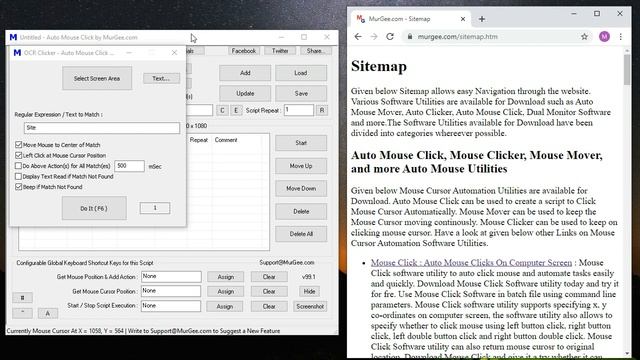Bookmark page with star icon
This screenshot has width=640, height=360.
coord(584,37)
